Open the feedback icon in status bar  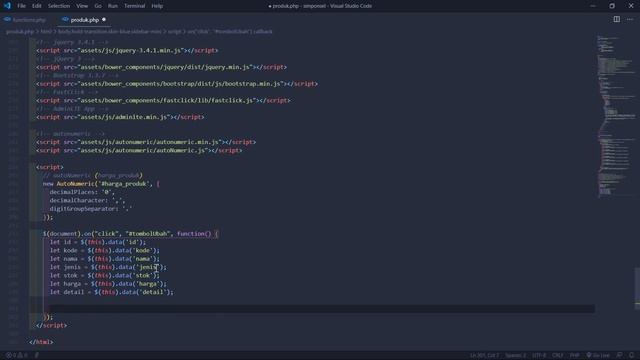point(620,355)
